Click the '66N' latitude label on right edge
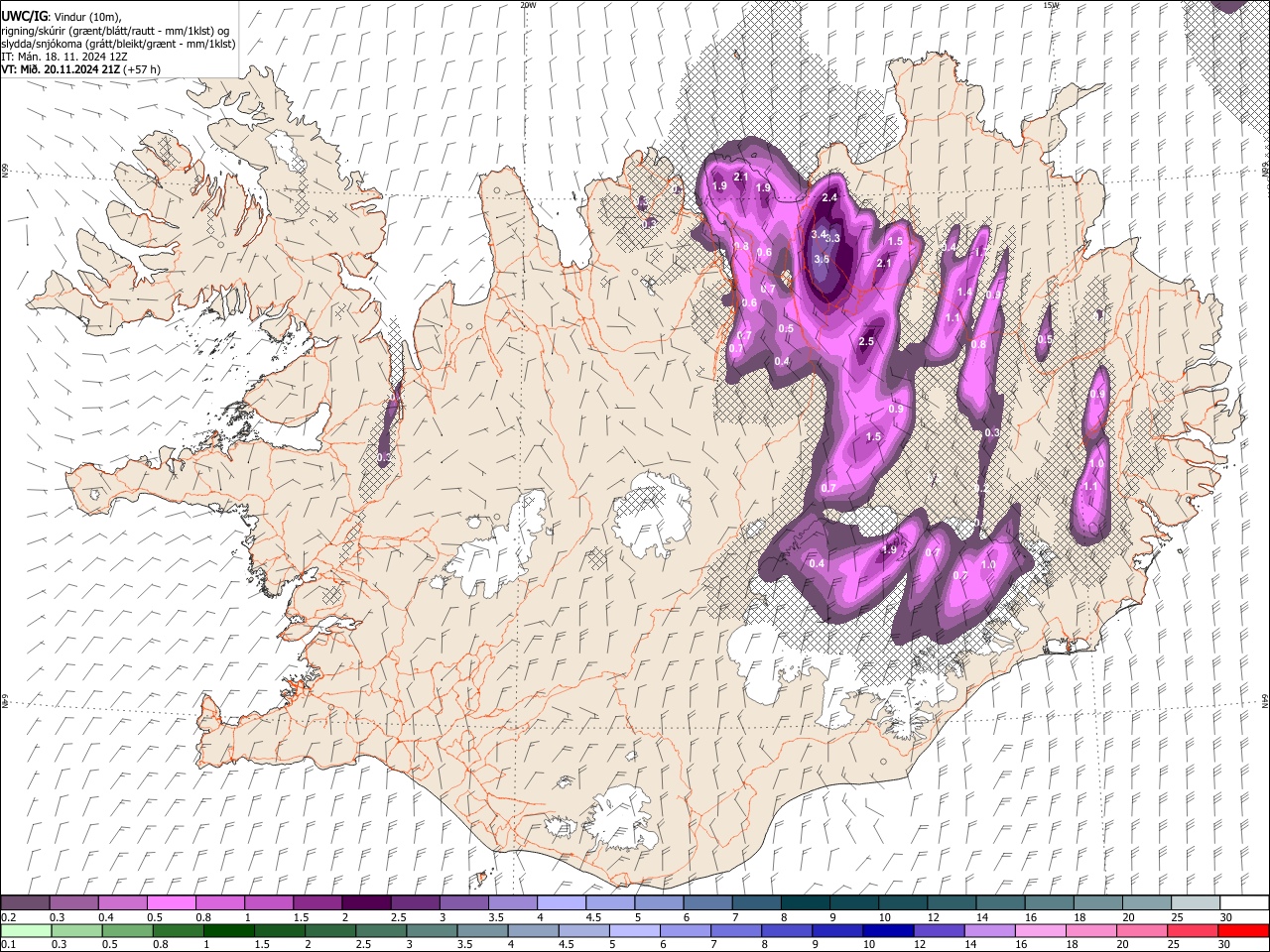 pyautogui.click(x=1265, y=170)
